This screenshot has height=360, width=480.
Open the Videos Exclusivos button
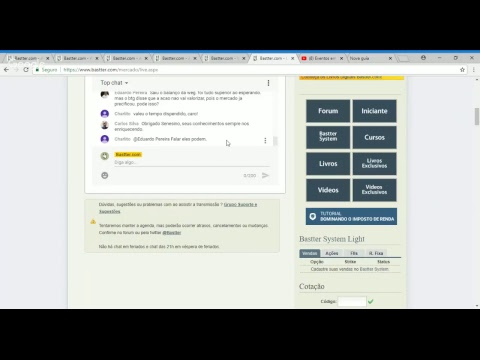pyautogui.click(x=375, y=190)
